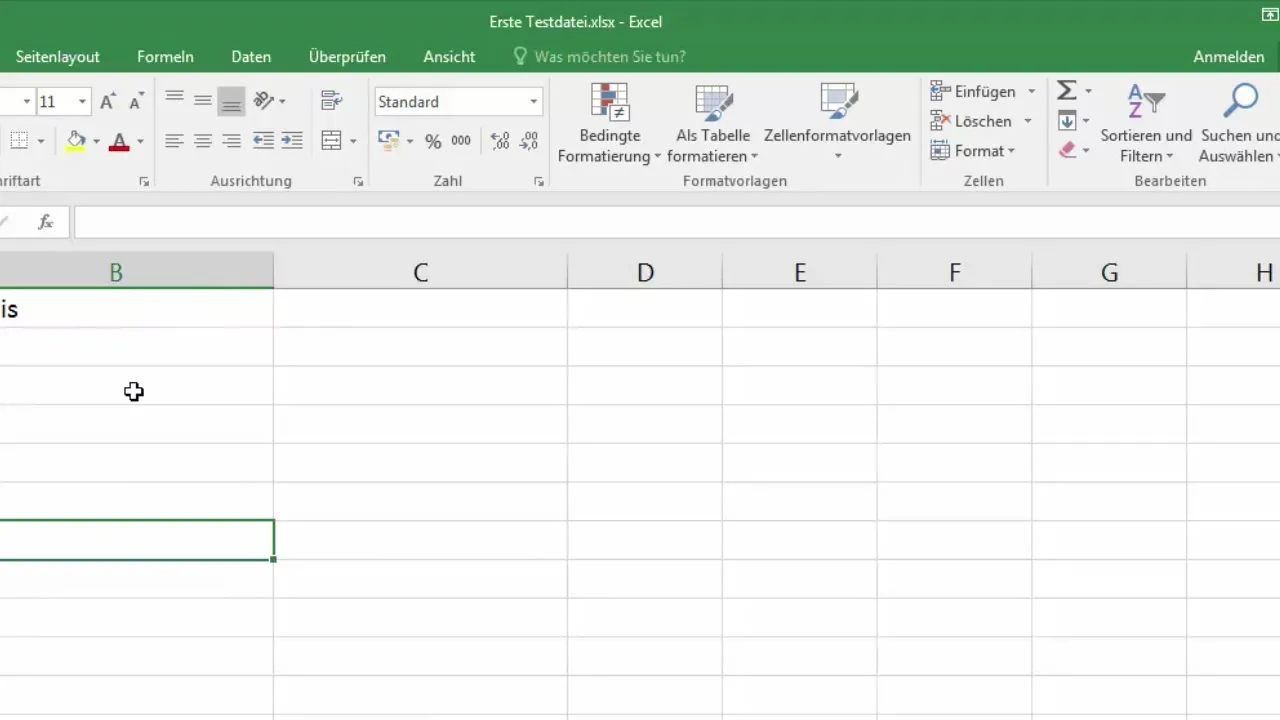Open merge cells dropdown arrow

pyautogui.click(x=353, y=142)
